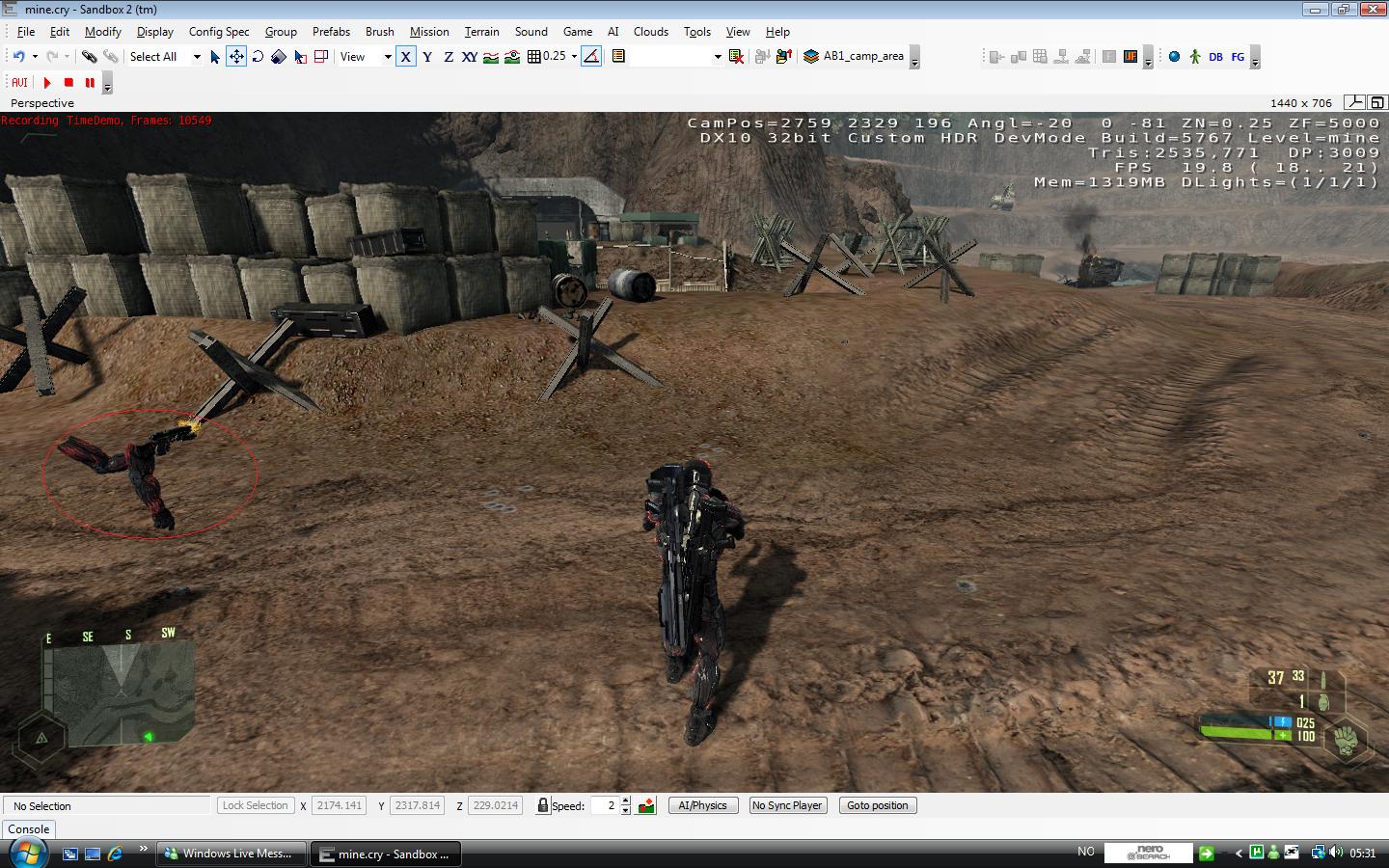Toggle the angle snap icon
The width and height of the screenshot is (1389, 868).
coord(591,56)
